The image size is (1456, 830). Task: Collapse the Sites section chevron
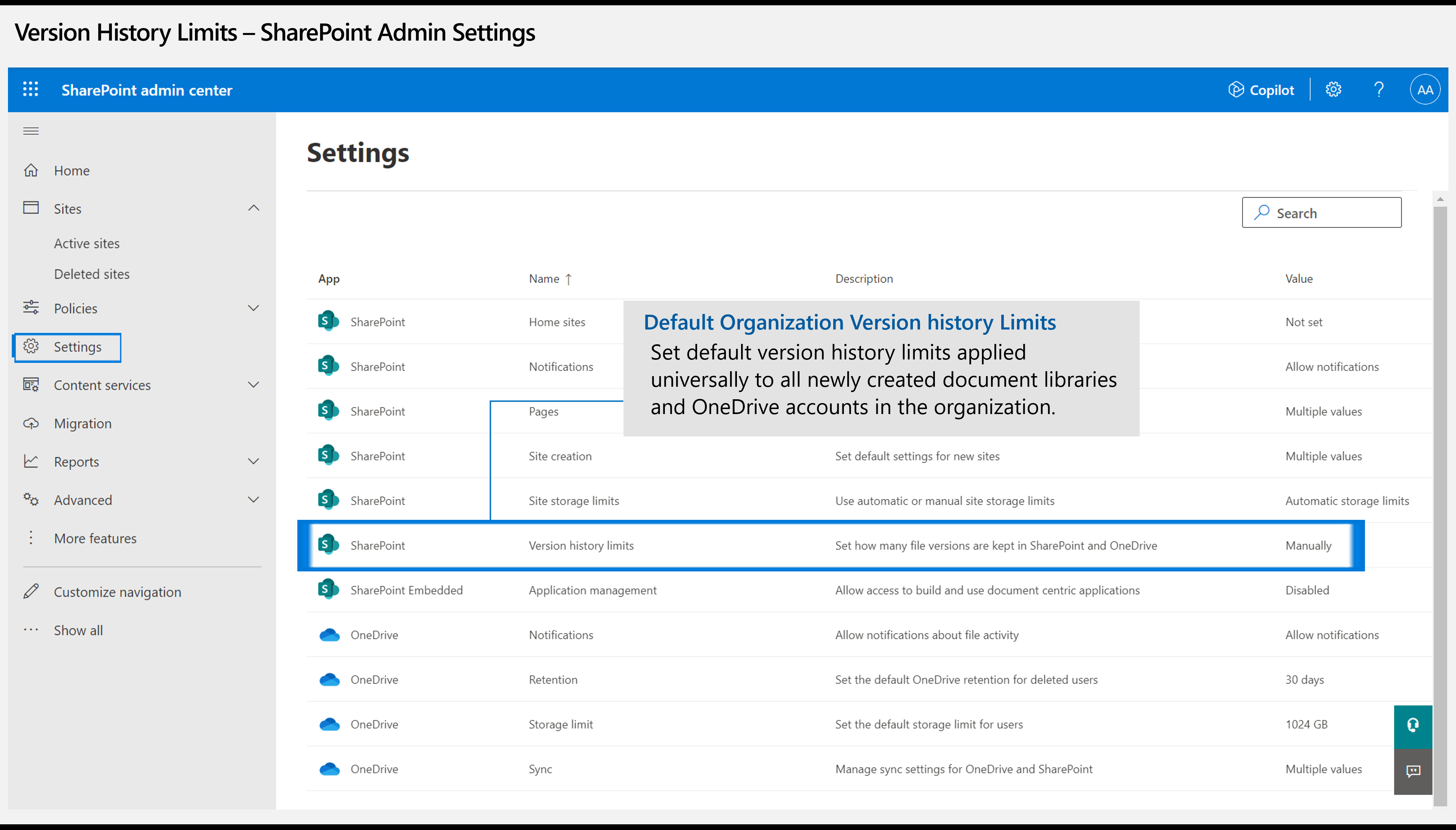(x=254, y=208)
